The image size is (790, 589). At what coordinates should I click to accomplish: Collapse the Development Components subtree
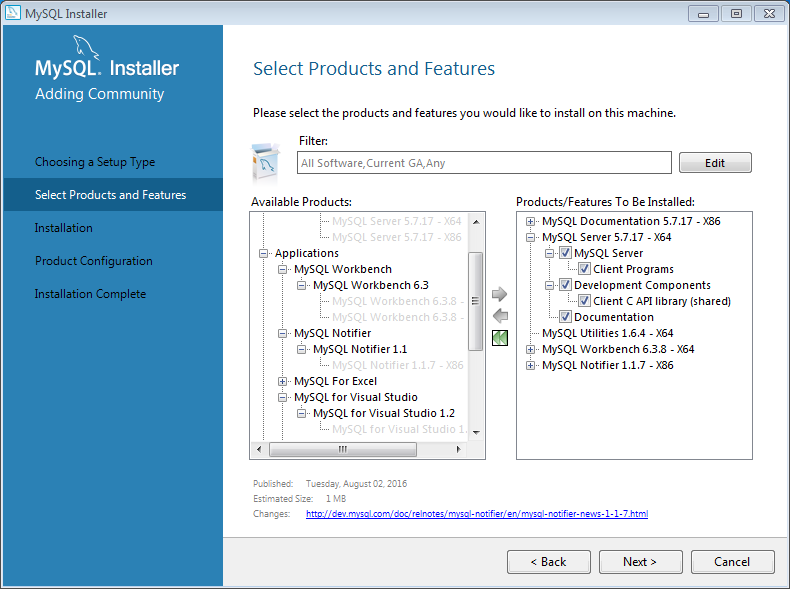point(549,286)
